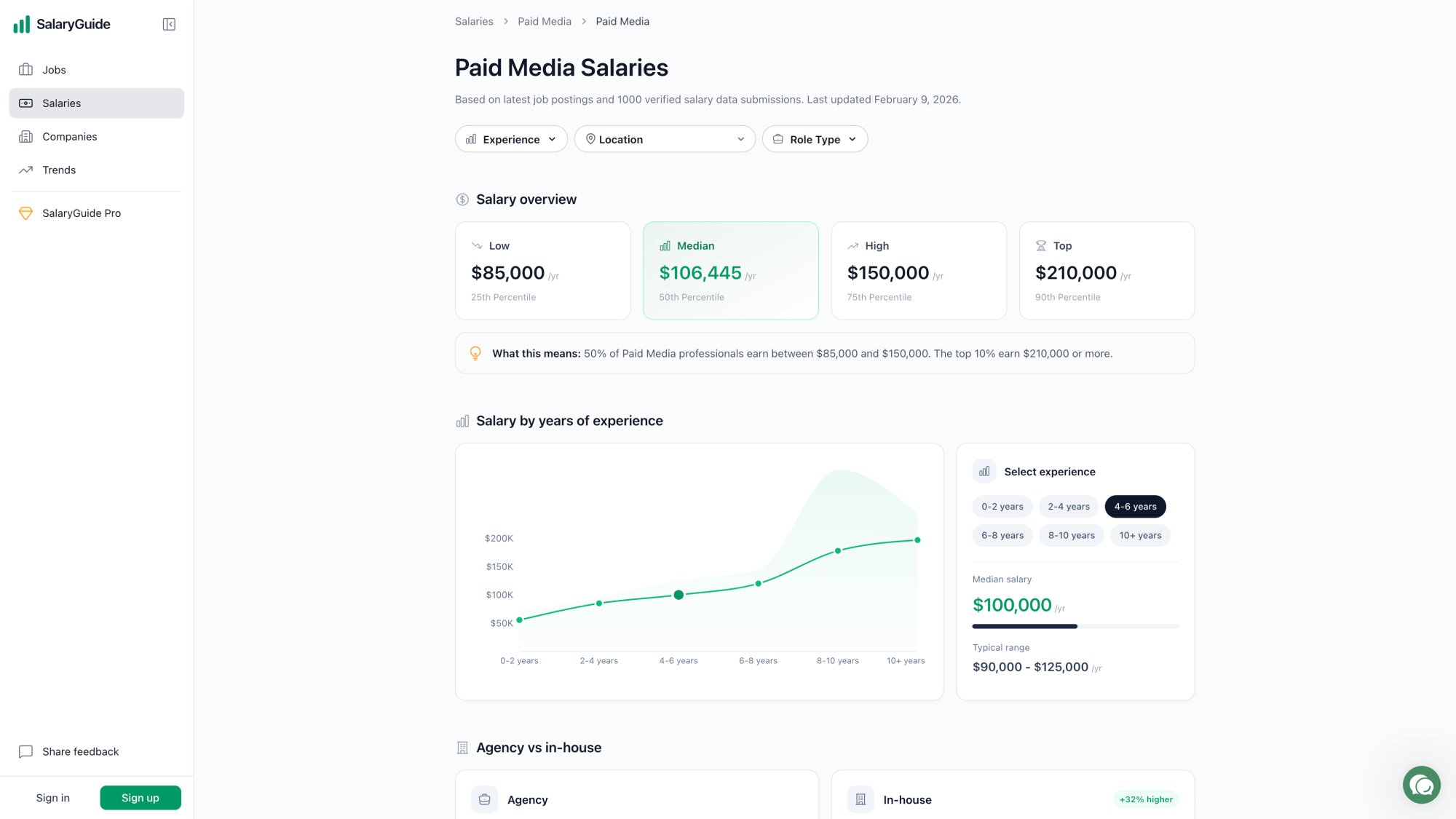Click the SalaryGuide Pro gem icon

pos(26,213)
